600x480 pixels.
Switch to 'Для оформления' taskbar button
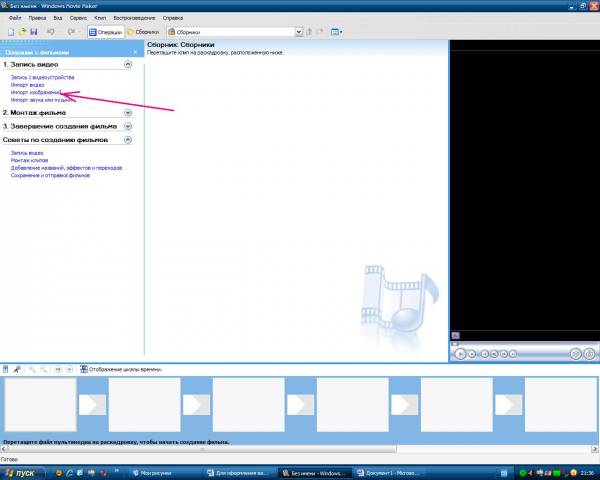point(238,473)
